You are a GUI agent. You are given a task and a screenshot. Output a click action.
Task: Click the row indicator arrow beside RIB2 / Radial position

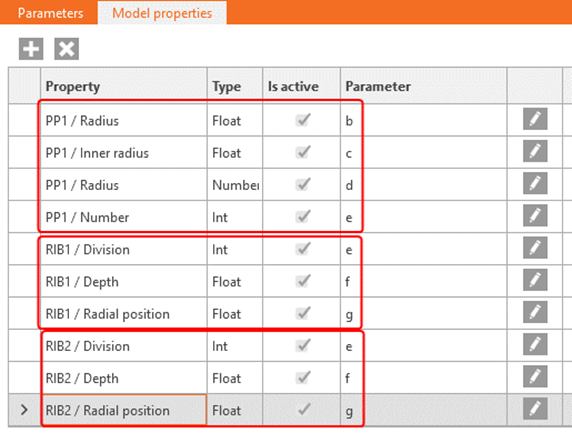click(24, 410)
